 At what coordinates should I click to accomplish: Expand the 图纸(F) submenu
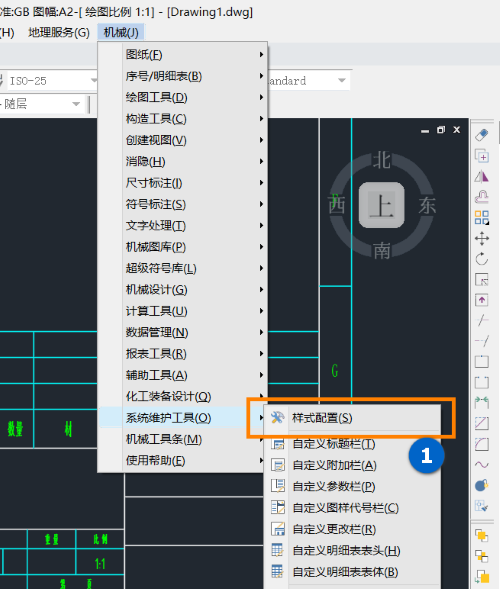tap(183, 54)
